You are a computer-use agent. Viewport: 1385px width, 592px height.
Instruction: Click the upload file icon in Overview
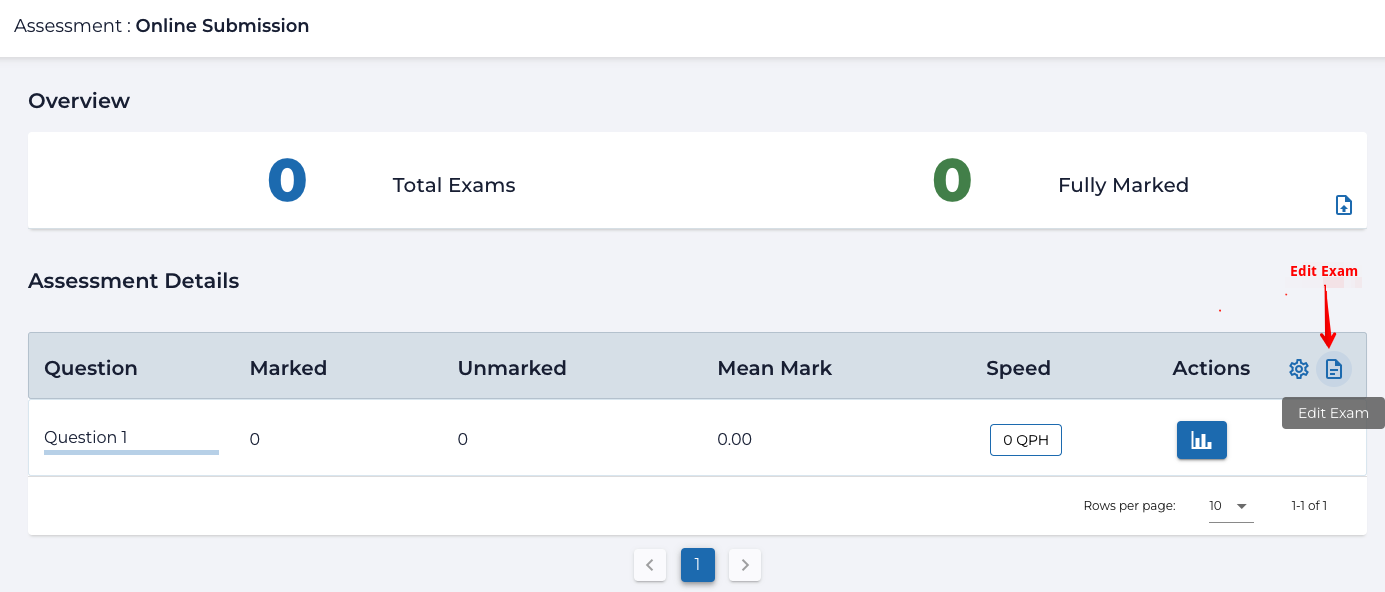(1344, 205)
